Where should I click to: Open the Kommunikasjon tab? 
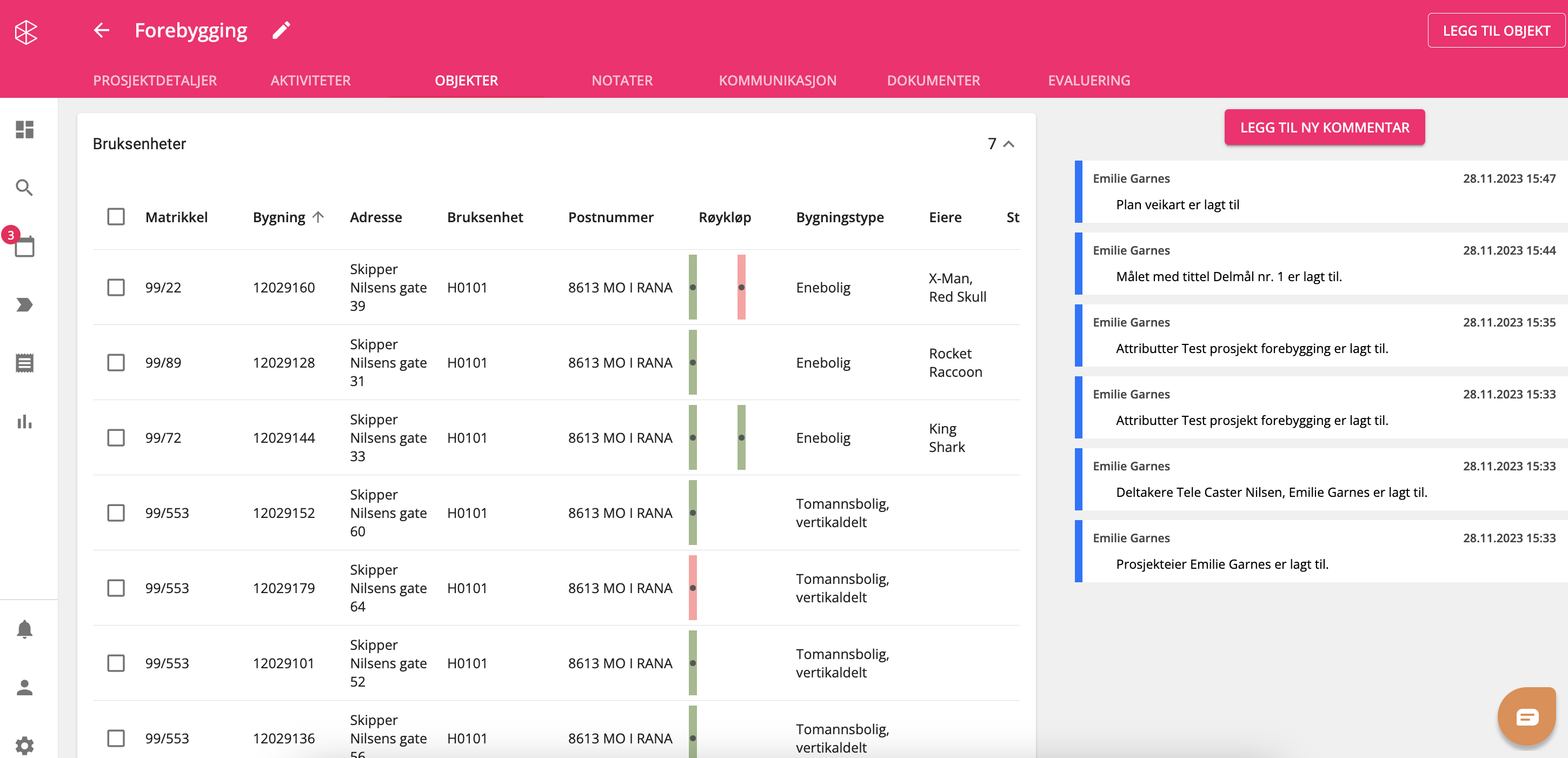pyautogui.click(x=778, y=81)
